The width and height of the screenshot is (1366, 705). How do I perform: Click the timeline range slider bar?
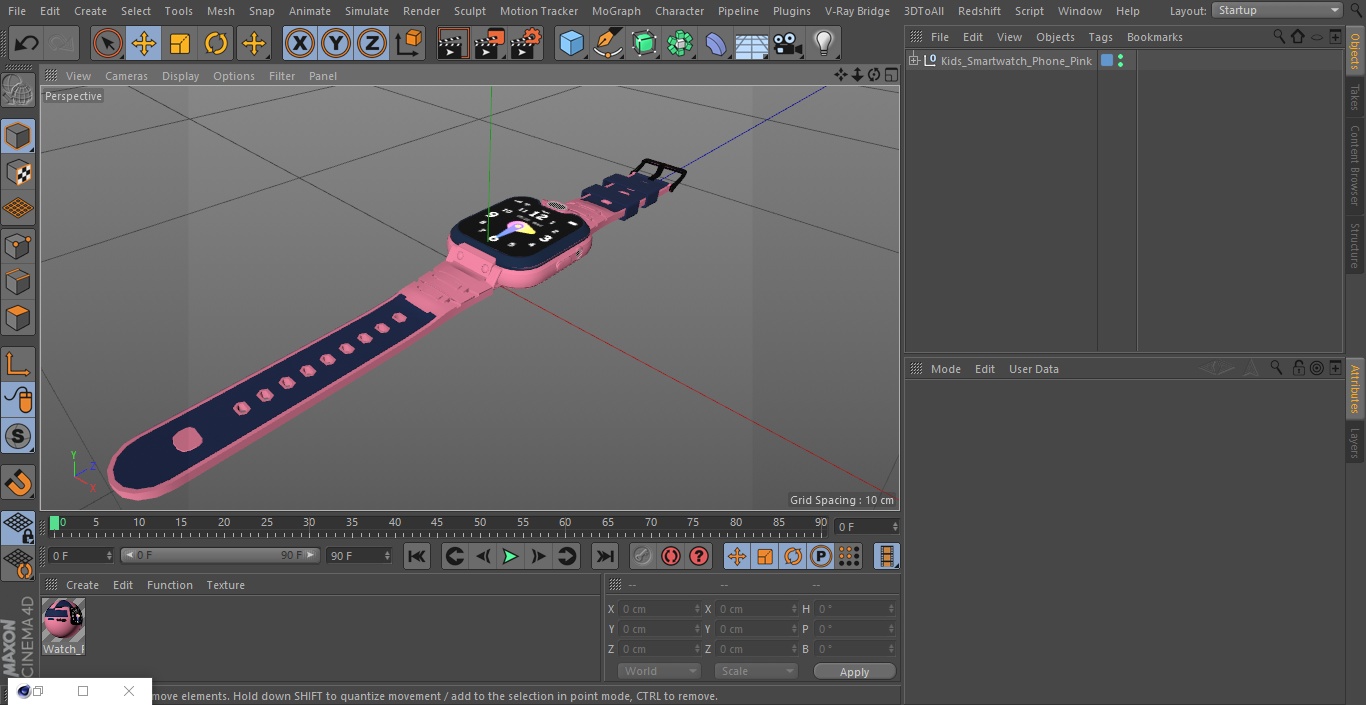pos(220,555)
